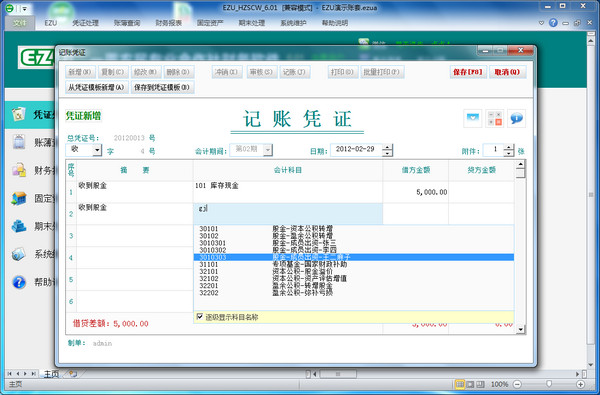Open the 帮助说明 ribbon tab
600x395 pixels.
click(335, 23)
